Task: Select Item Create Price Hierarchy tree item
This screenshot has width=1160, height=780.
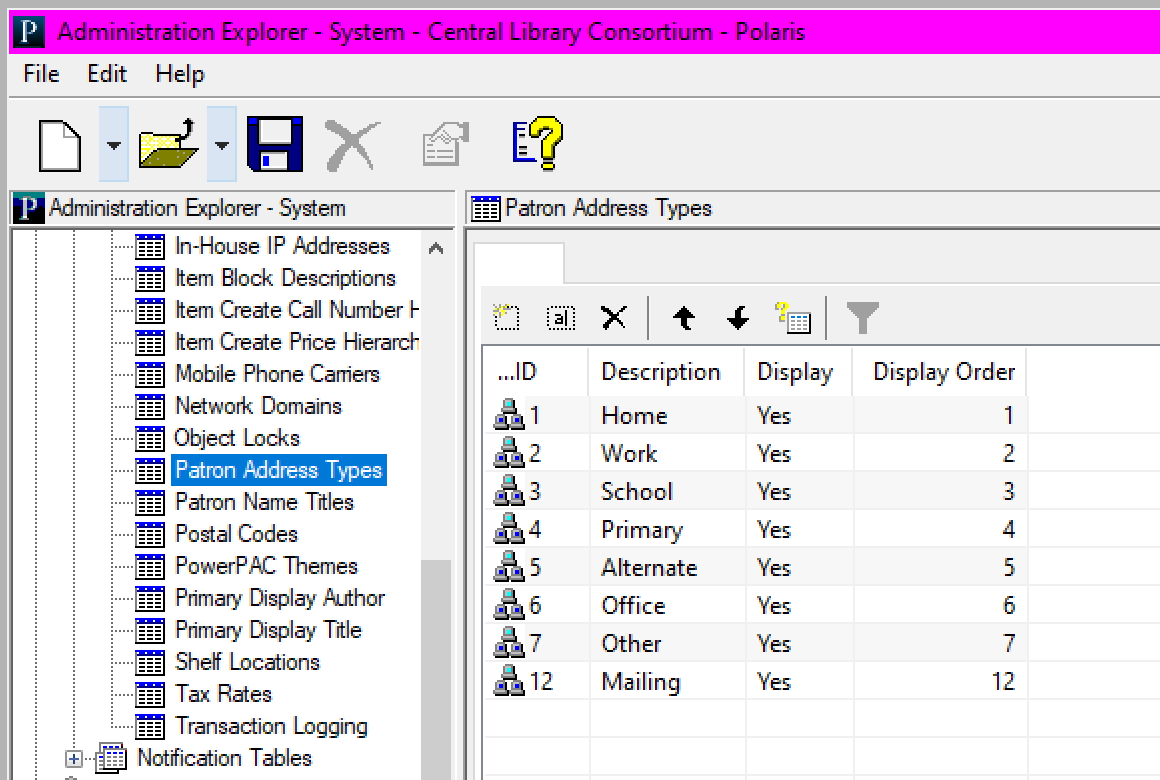Action: (x=297, y=342)
